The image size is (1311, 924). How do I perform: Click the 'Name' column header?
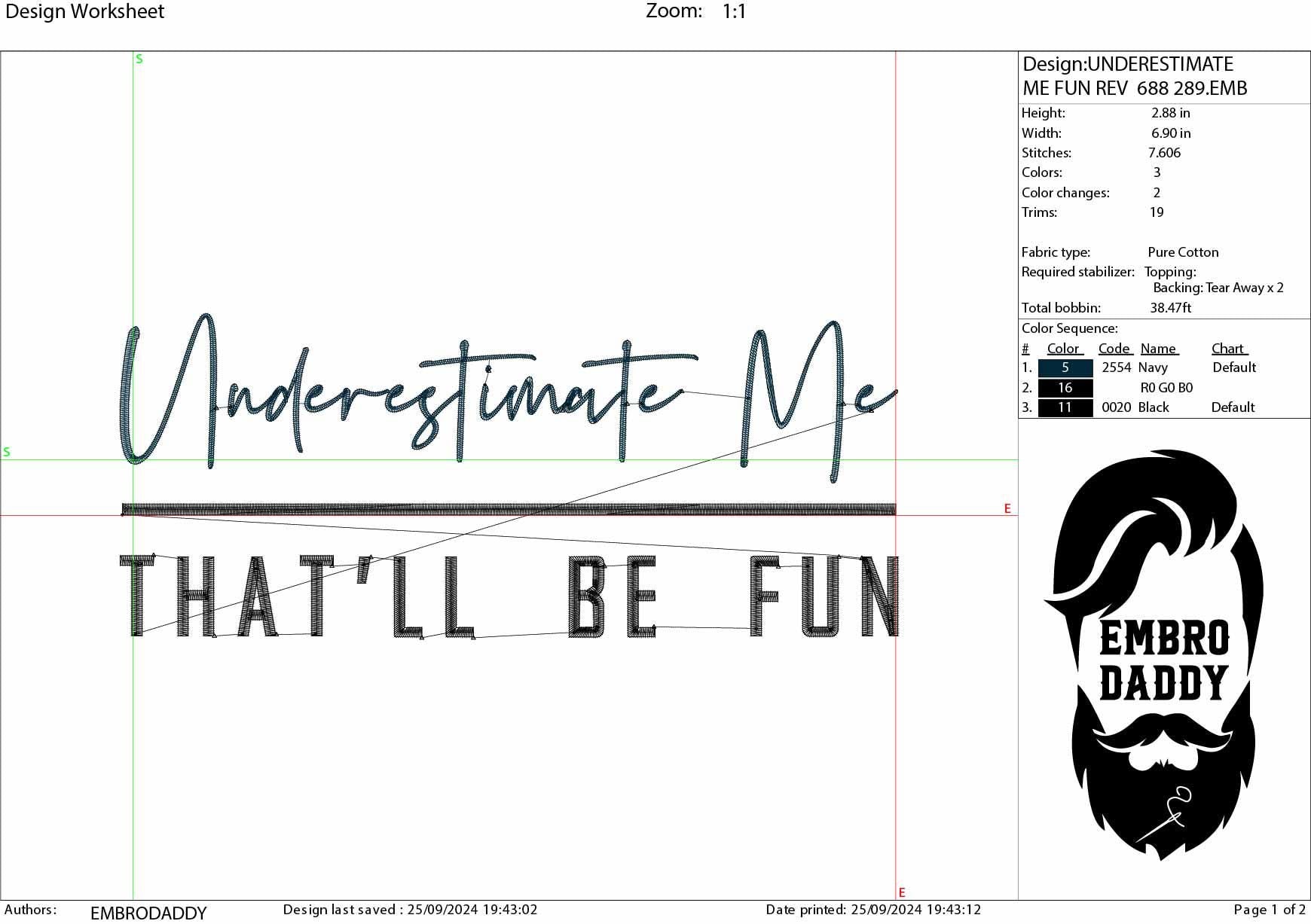[x=1160, y=349]
